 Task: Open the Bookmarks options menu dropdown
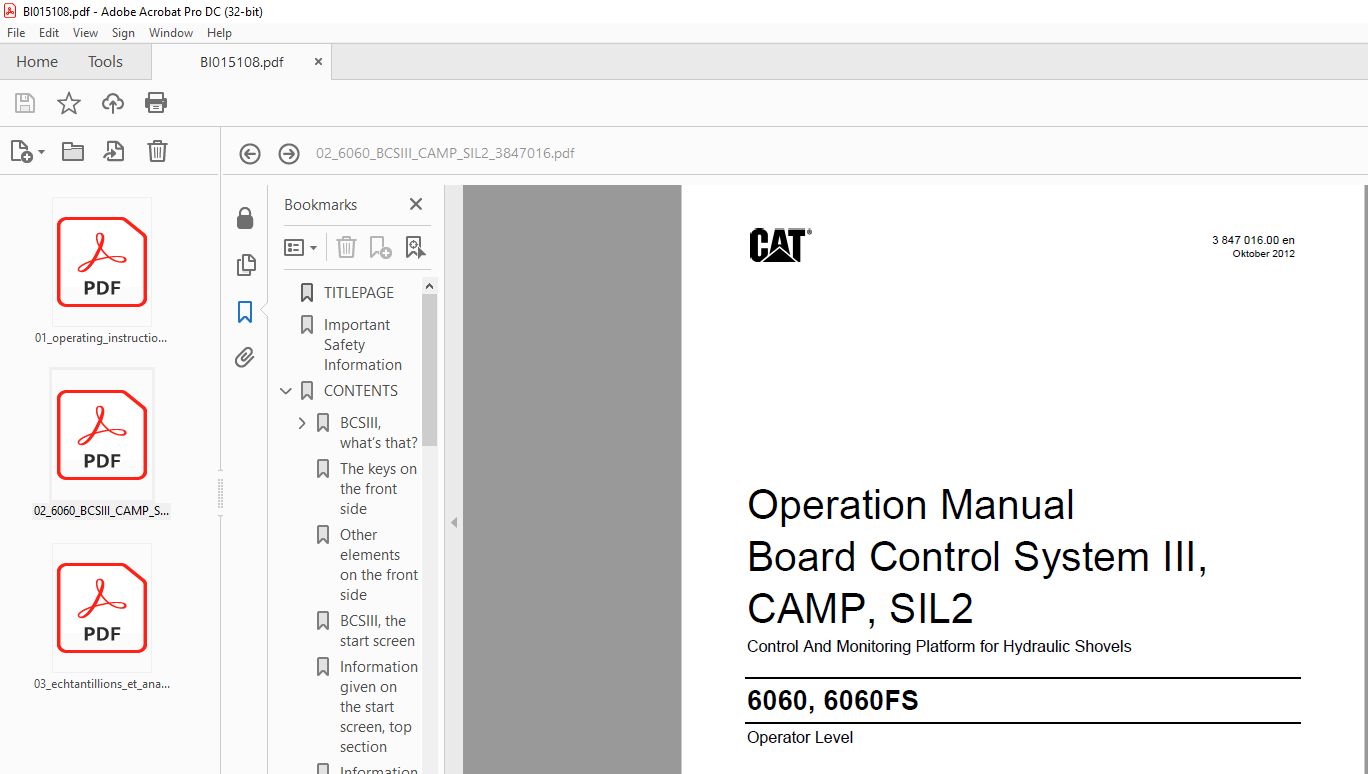point(300,247)
